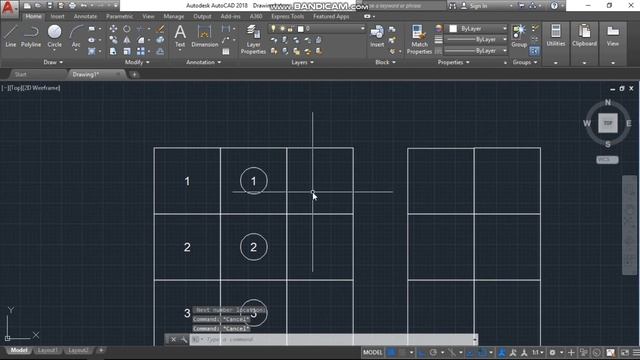Open the annotation scale 1:1 dropdown
The width and height of the screenshot is (640, 360).
pyautogui.click(x=538, y=352)
